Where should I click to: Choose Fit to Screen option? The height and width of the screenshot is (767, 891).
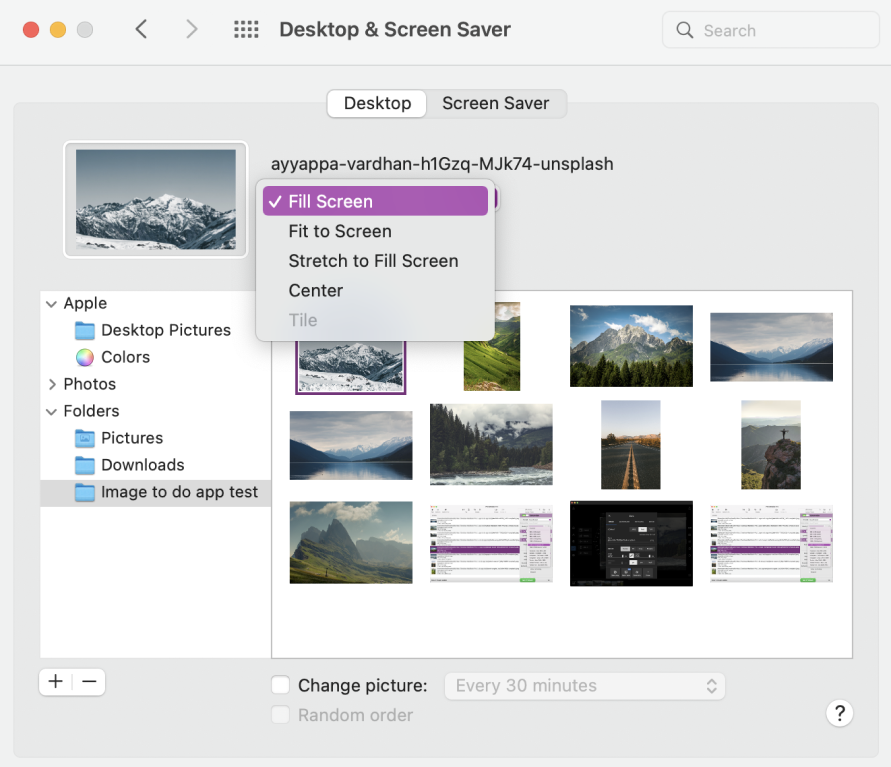pyautogui.click(x=375, y=231)
